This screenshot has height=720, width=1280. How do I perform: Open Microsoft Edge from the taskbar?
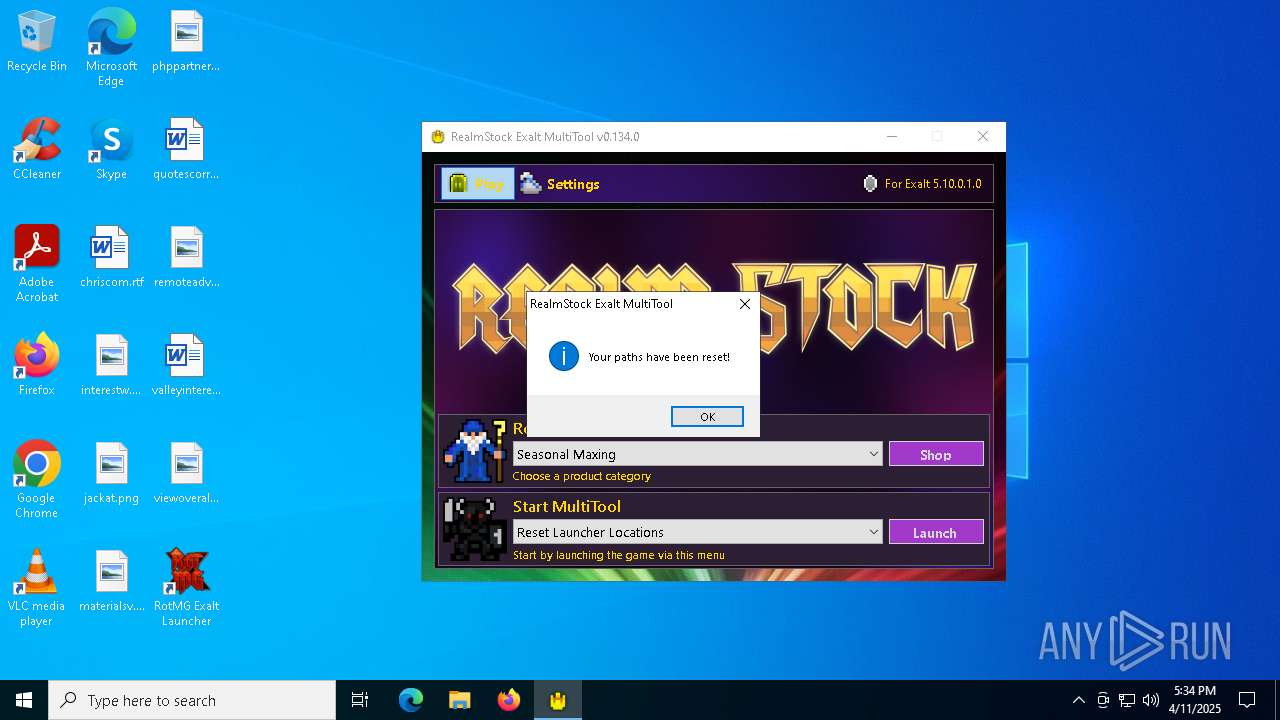coord(411,700)
